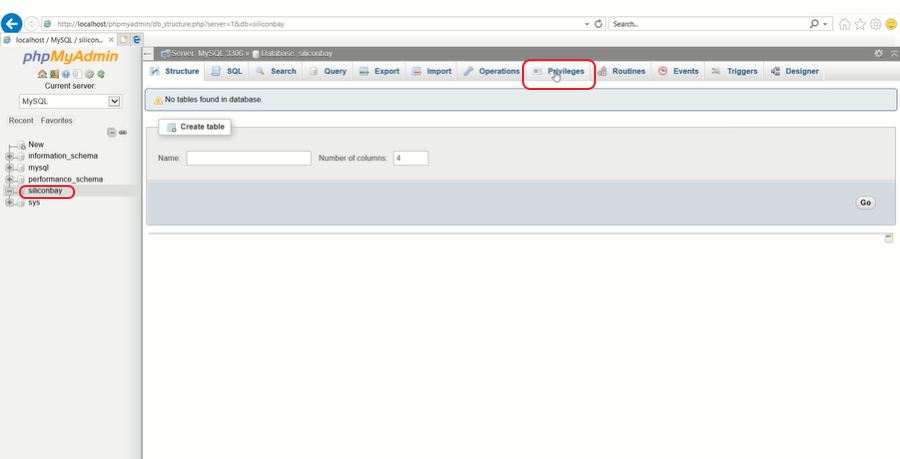The height and width of the screenshot is (459, 900).
Task: Click the page settings gear in header bar
Action: [878, 53]
